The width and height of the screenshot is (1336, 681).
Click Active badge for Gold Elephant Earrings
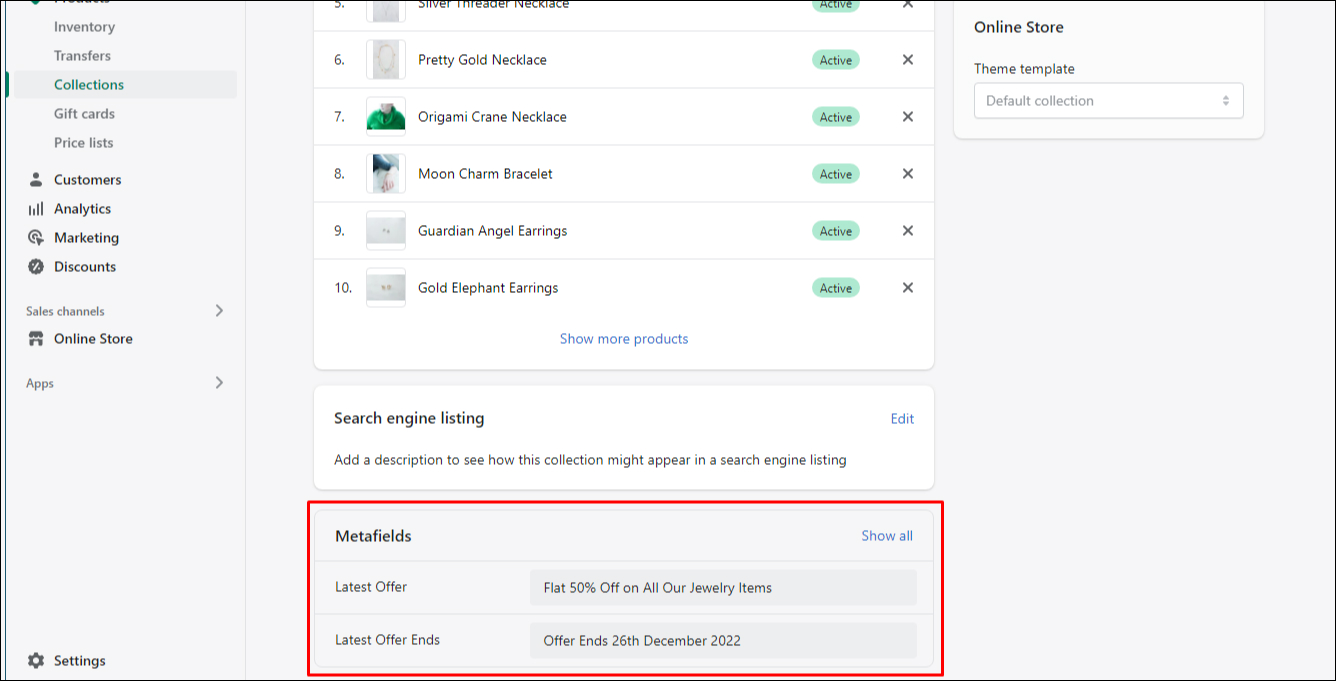836,288
